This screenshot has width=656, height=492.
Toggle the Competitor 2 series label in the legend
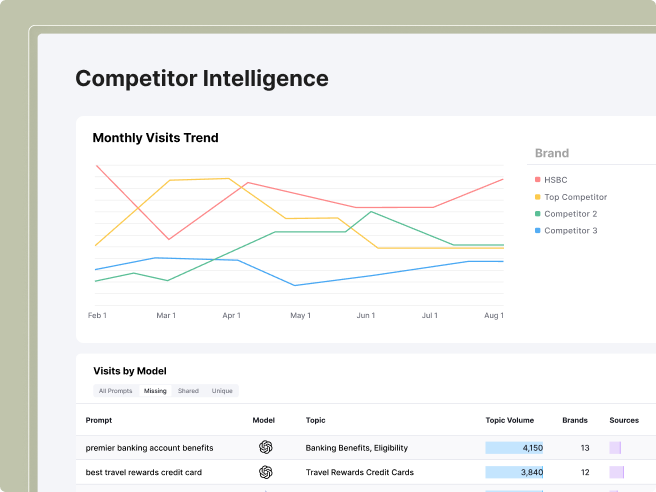point(570,214)
